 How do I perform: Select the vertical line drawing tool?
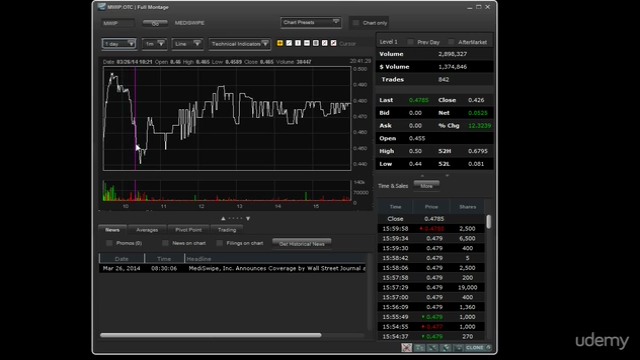point(298,43)
